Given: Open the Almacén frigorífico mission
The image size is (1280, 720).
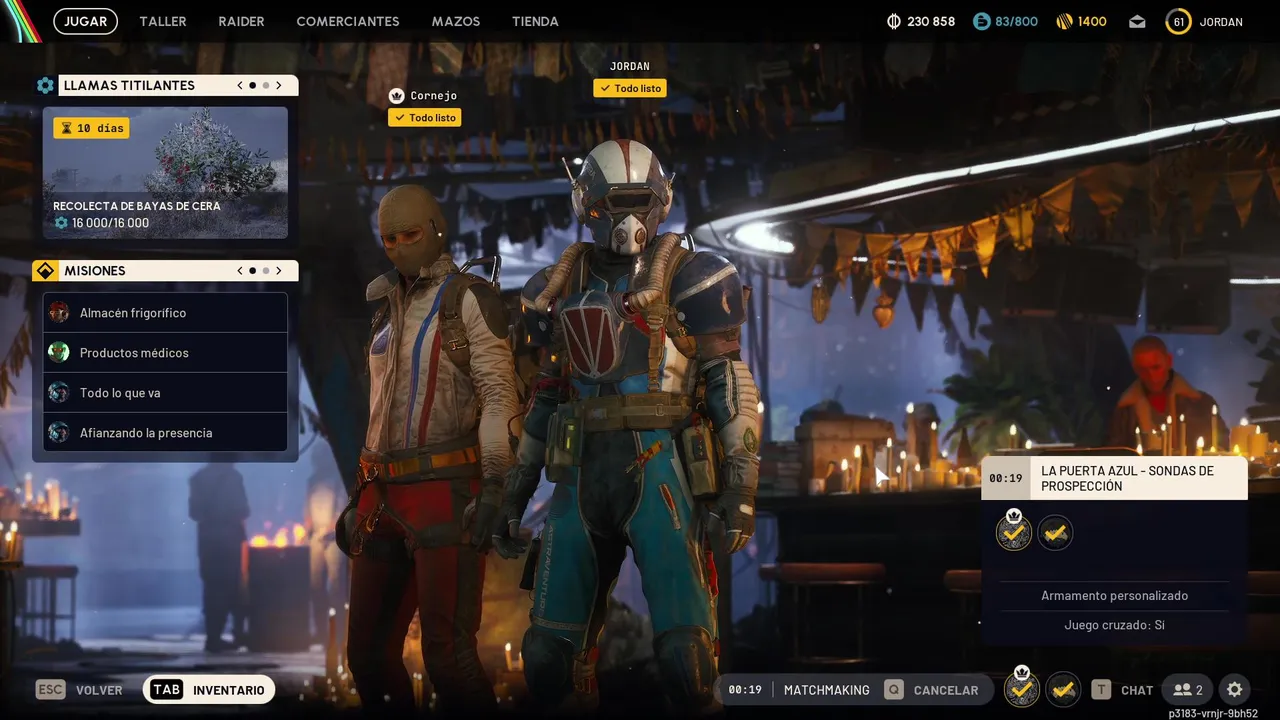Looking at the screenshot, I should click(x=165, y=313).
